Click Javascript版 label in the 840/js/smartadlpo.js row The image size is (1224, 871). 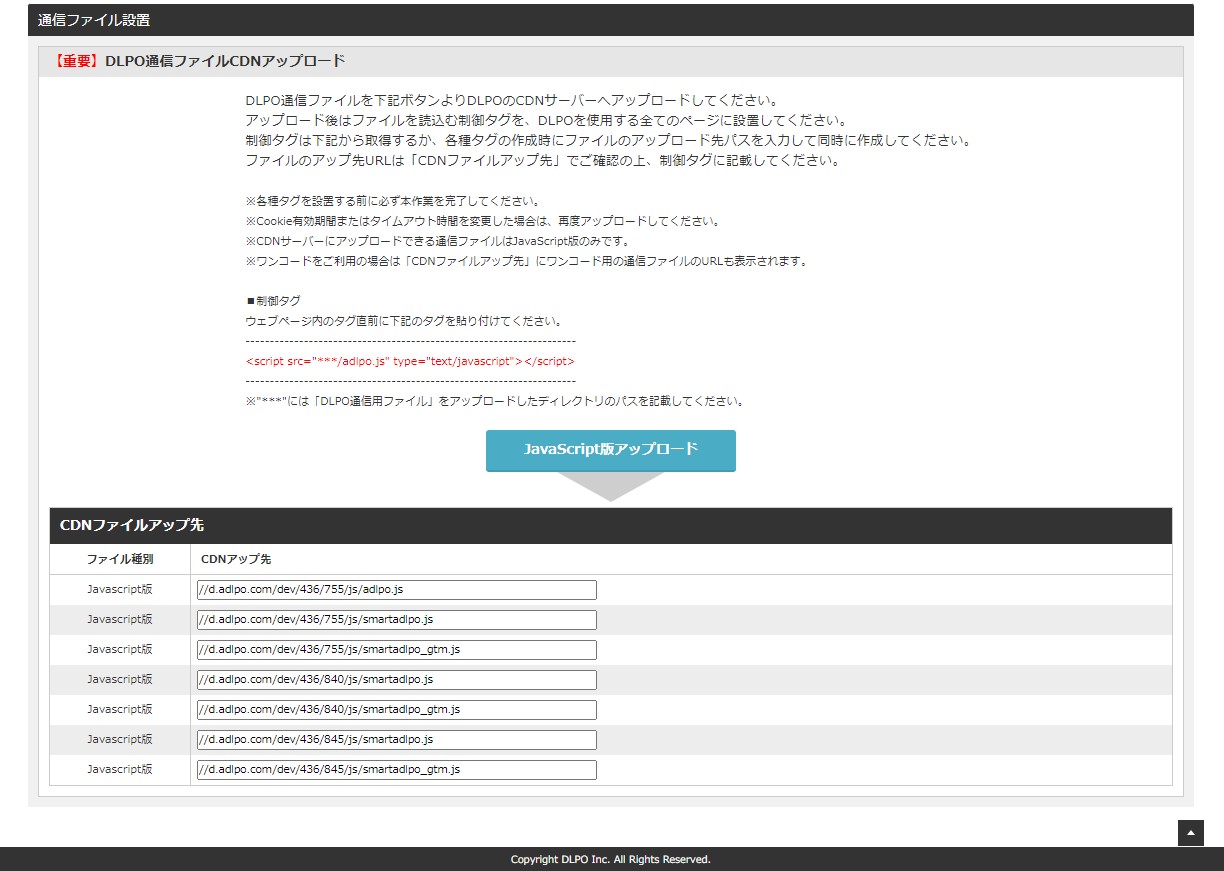[120, 680]
